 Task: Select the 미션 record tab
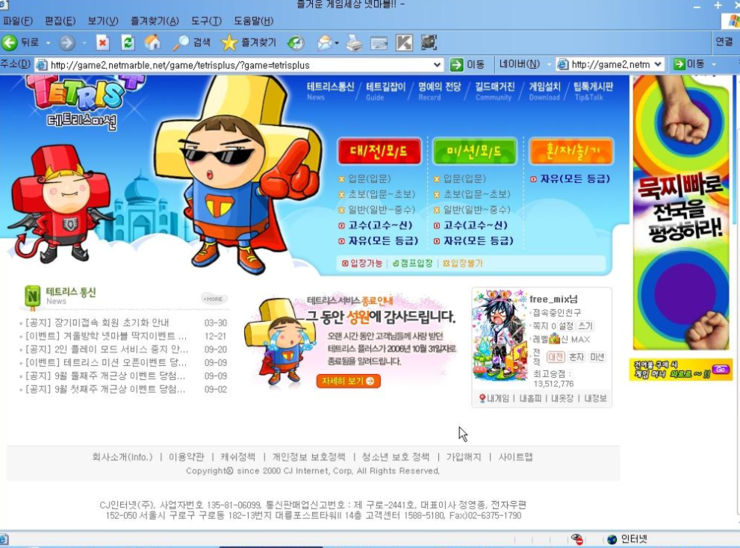(597, 357)
